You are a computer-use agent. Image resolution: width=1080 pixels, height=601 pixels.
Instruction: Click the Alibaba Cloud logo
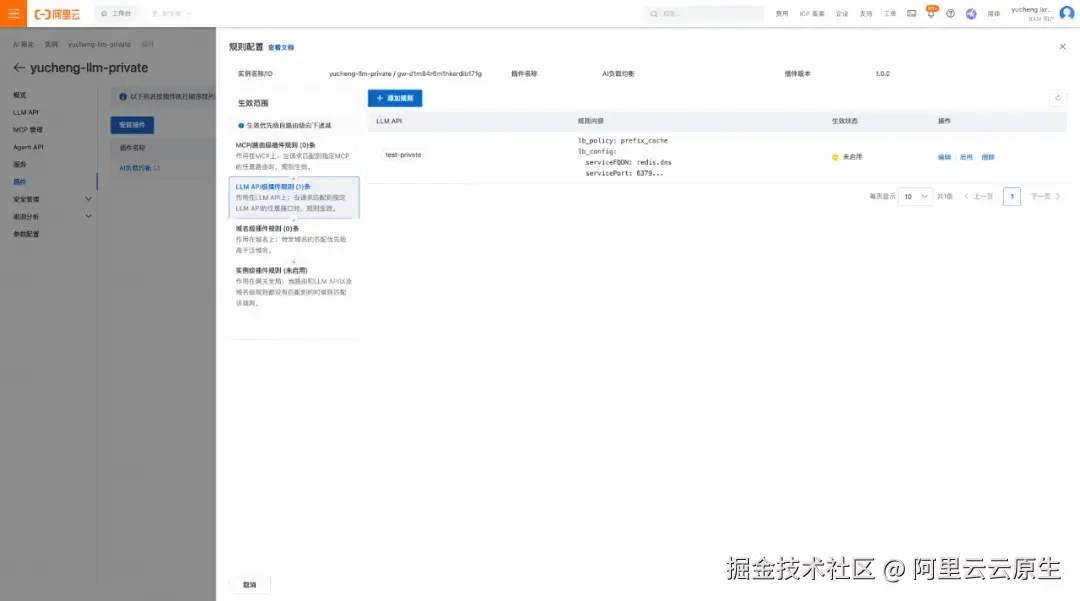tap(57, 14)
